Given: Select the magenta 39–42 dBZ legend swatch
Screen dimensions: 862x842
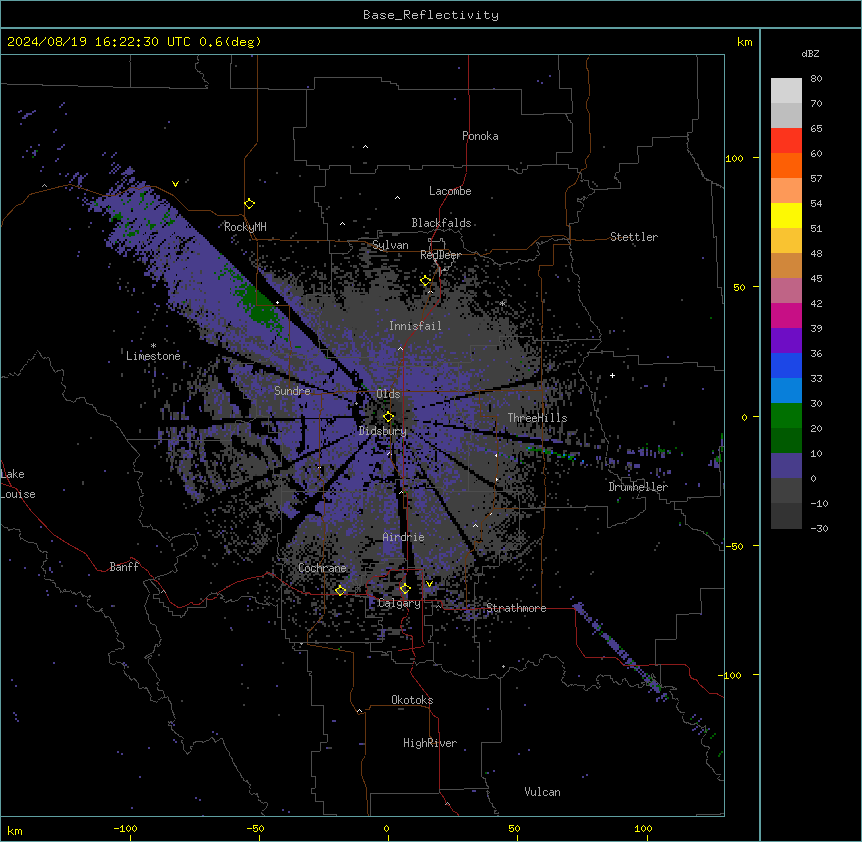Looking at the screenshot, I should tap(786, 315).
